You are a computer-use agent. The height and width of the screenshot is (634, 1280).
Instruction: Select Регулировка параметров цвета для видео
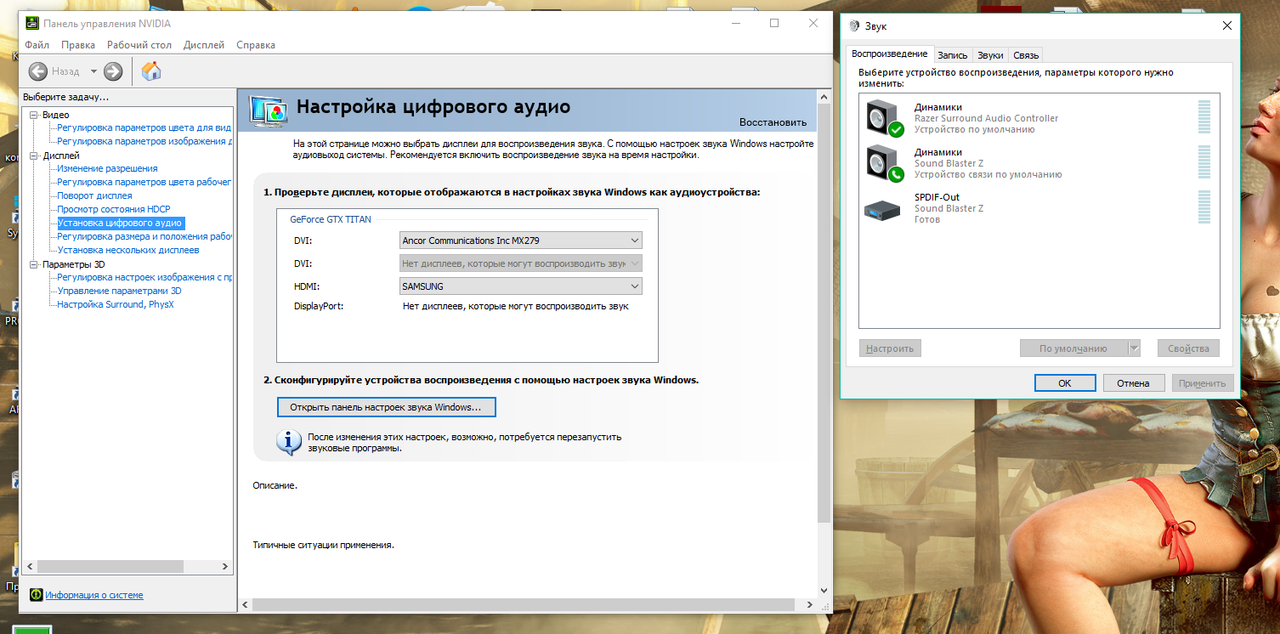[x=144, y=128]
